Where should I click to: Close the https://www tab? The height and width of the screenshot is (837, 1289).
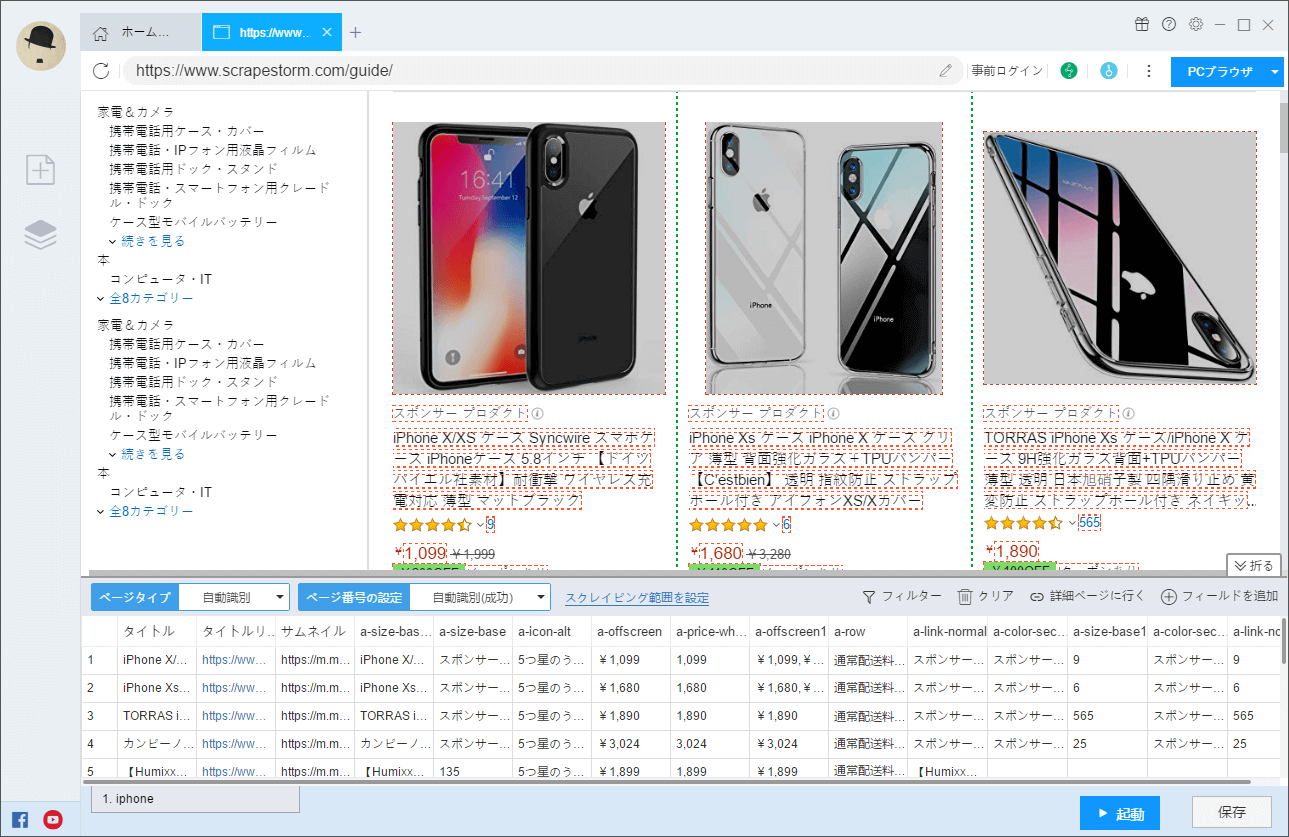coord(326,32)
